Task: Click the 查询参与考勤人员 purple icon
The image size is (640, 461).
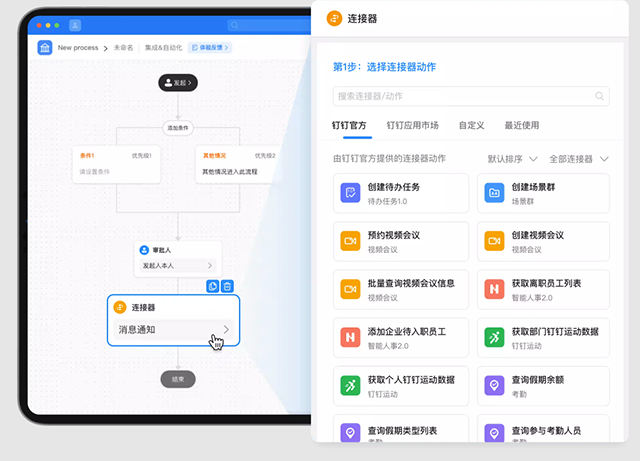Action: pyautogui.click(x=494, y=433)
